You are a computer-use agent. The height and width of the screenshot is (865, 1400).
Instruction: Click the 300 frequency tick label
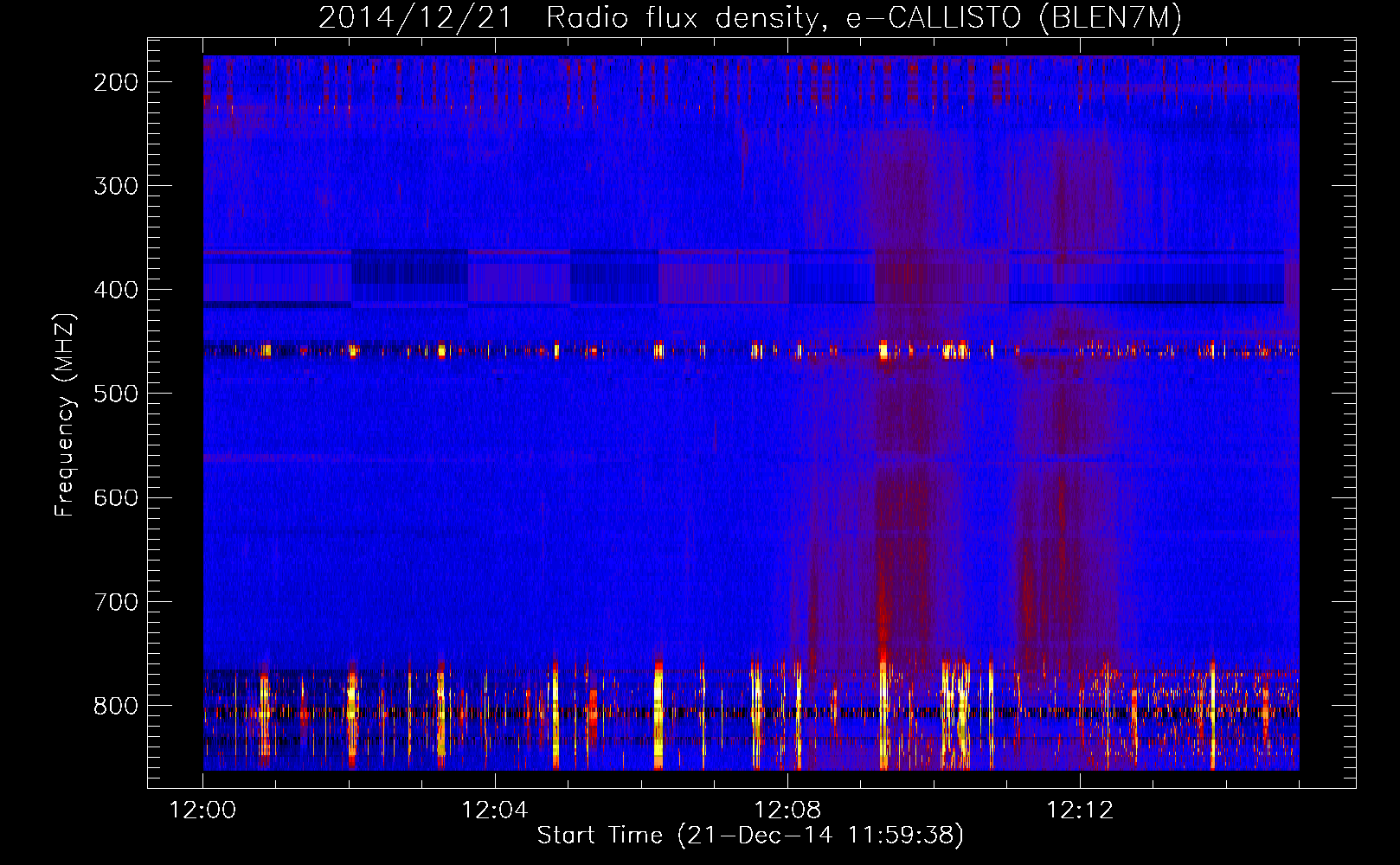[x=115, y=186]
